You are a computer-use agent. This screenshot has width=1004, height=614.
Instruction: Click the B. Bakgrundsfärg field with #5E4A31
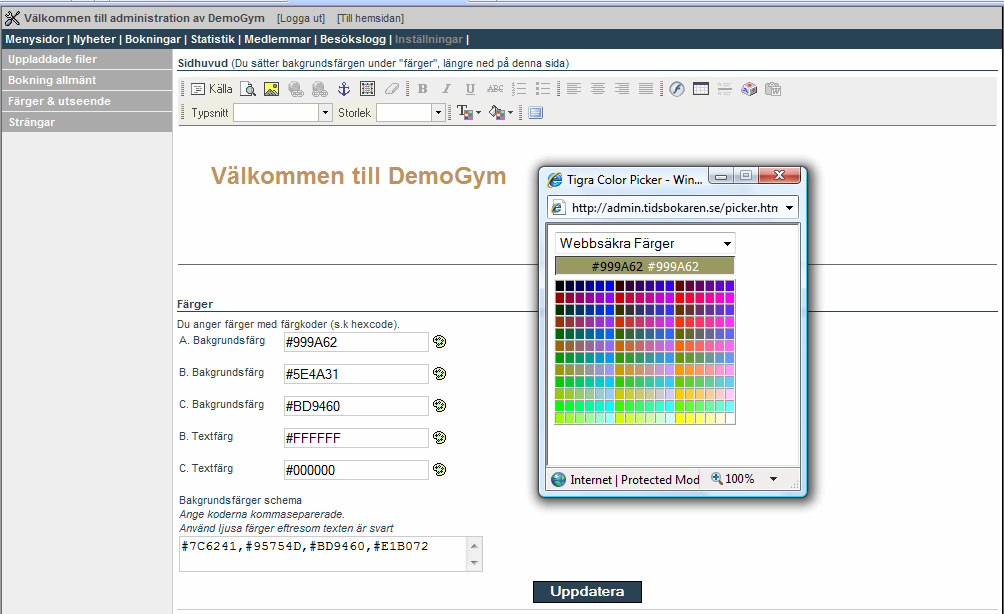point(356,374)
